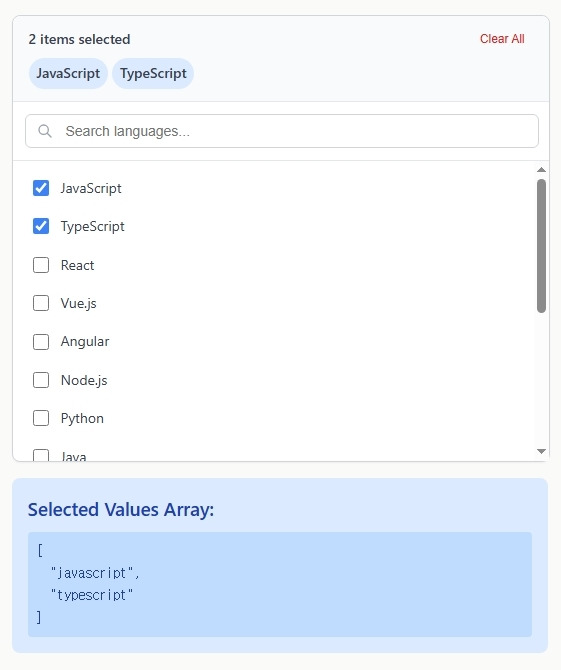Screen dimensions: 561x670
Task: Check the Python checkbox
Action: (x=41, y=418)
